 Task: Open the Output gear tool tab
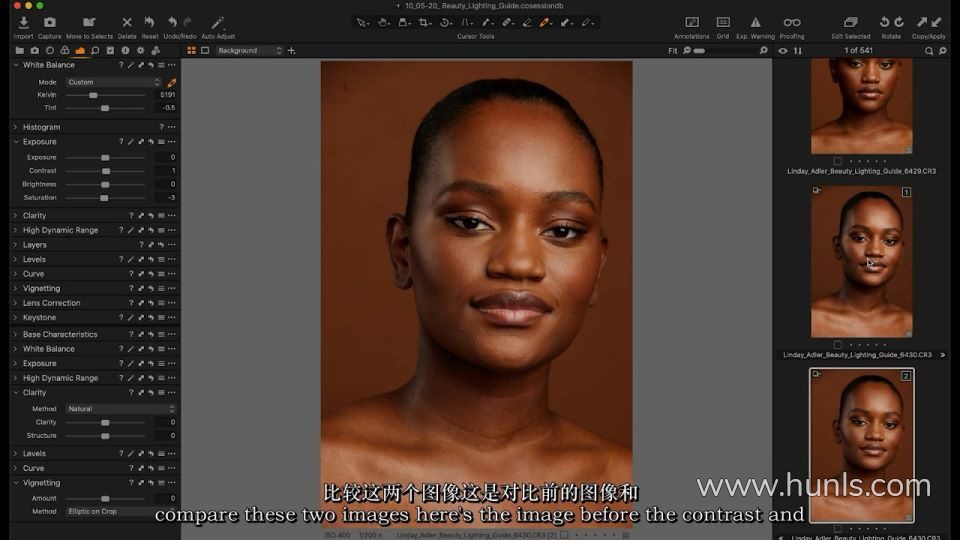pyautogui.click(x=140, y=51)
